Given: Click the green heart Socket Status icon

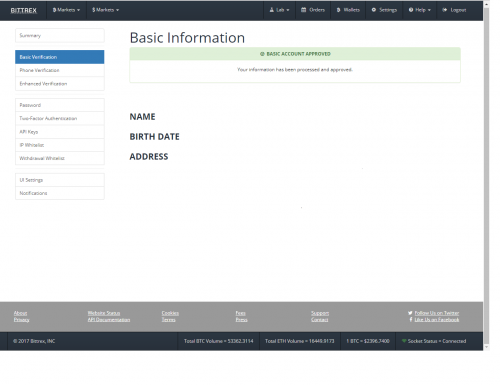Looking at the screenshot, I should click(x=404, y=341).
